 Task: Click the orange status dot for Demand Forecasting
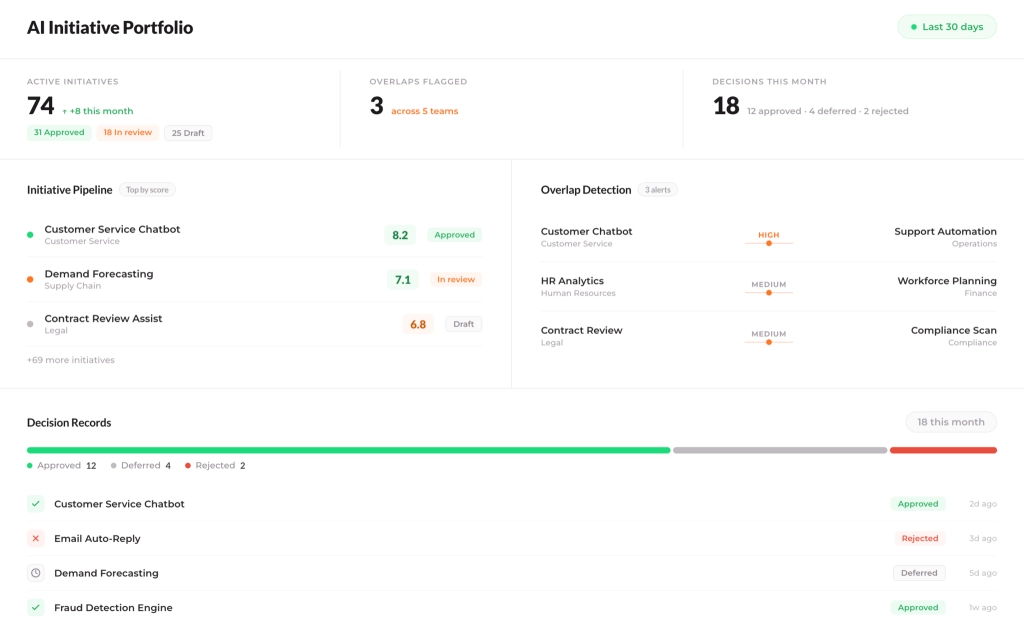coord(30,280)
